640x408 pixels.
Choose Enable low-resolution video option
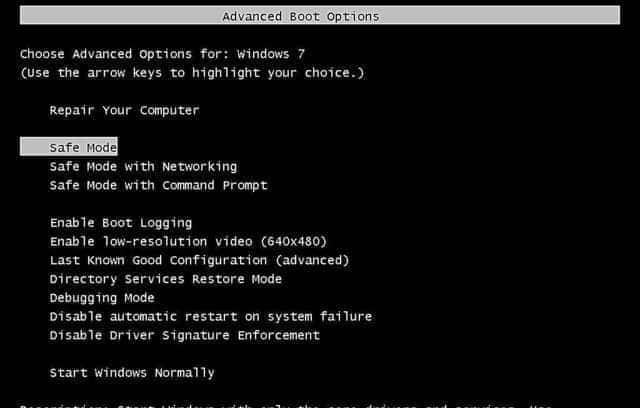pyautogui.click(x=188, y=241)
